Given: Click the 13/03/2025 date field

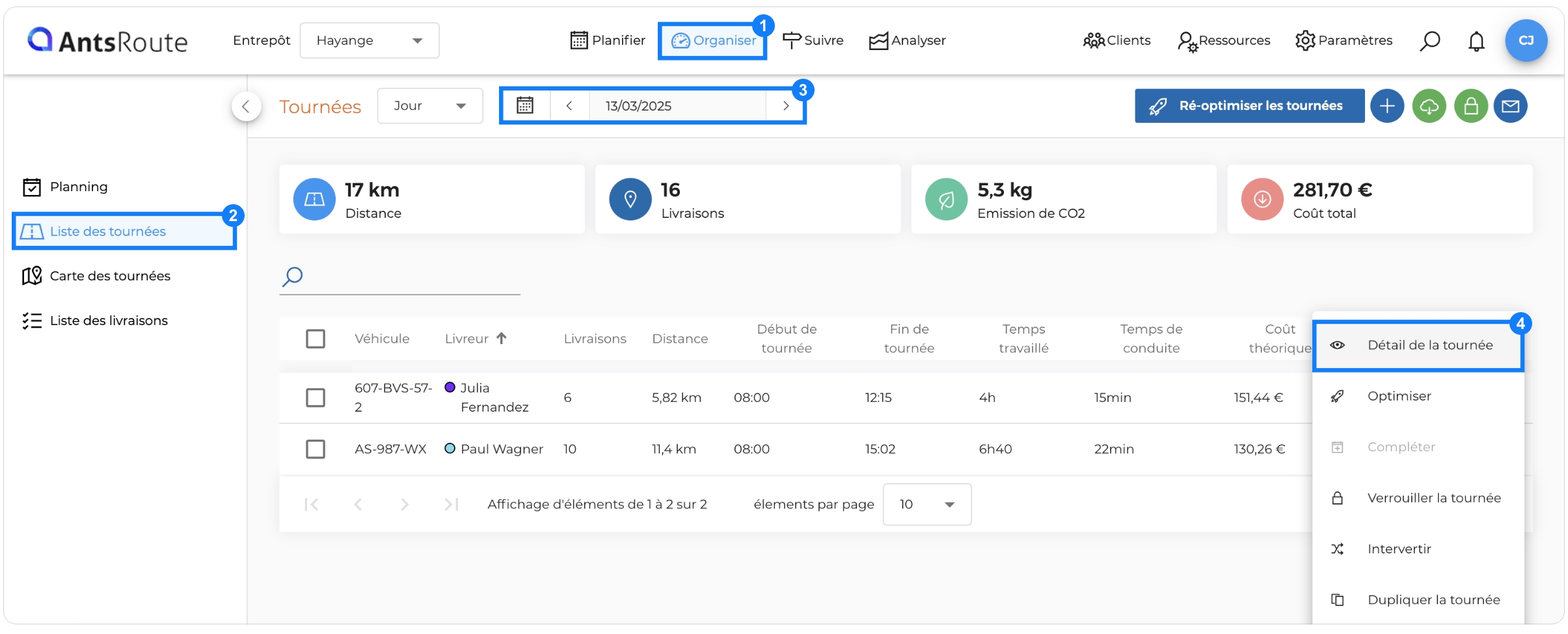Looking at the screenshot, I should pyautogui.click(x=677, y=105).
